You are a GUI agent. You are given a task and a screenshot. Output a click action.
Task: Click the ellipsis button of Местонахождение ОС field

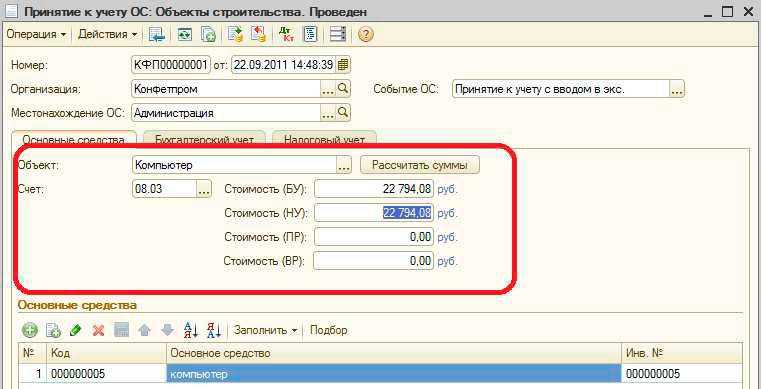329,113
